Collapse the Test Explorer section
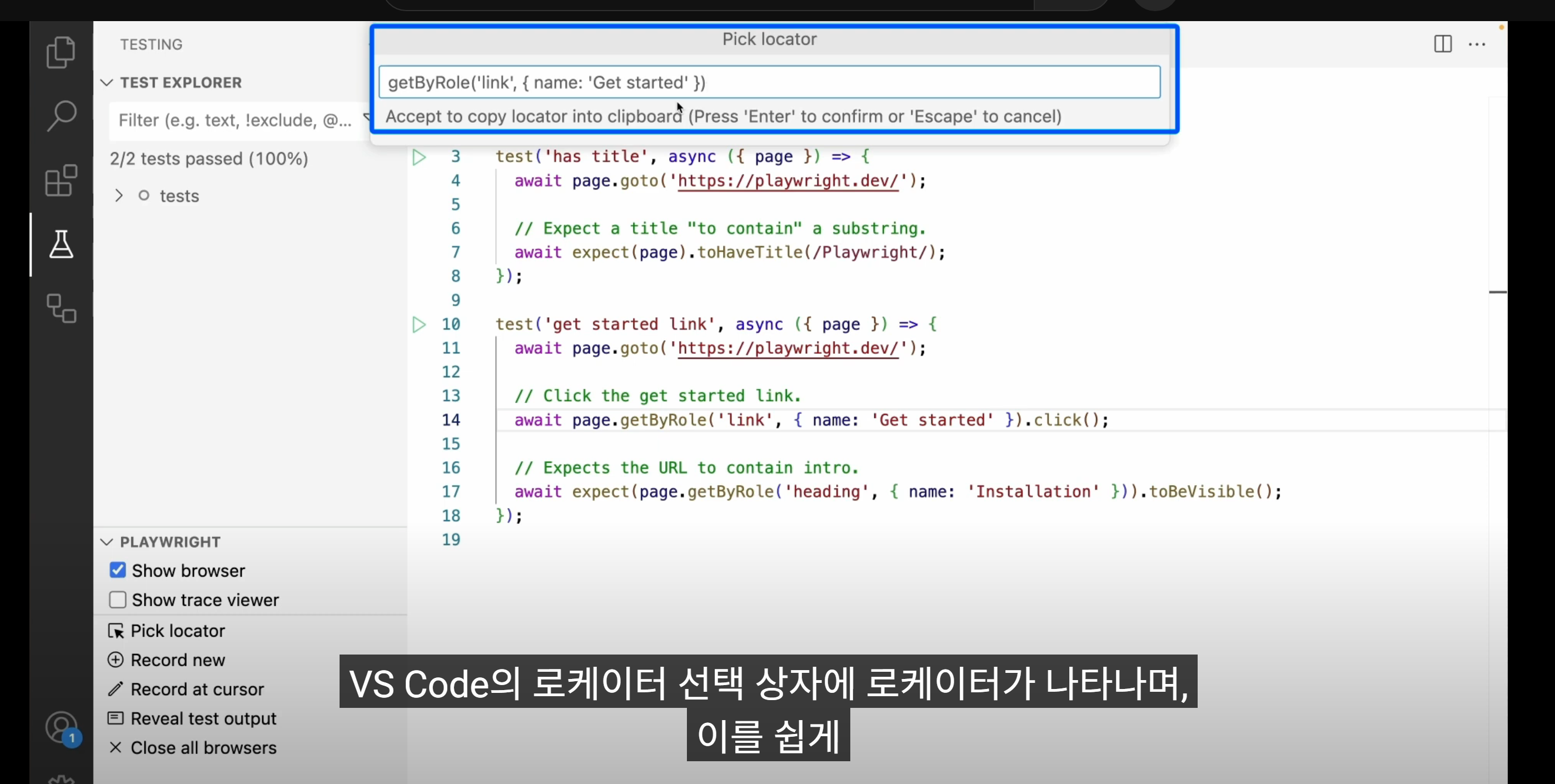Screen dimensions: 1555x784 (x=107, y=83)
